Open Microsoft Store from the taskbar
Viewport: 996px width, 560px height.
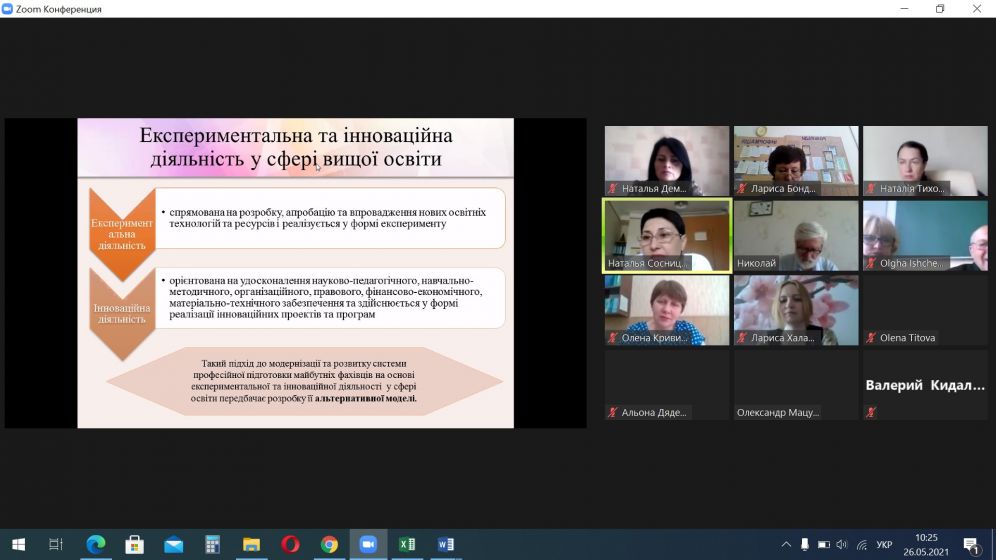pos(135,544)
